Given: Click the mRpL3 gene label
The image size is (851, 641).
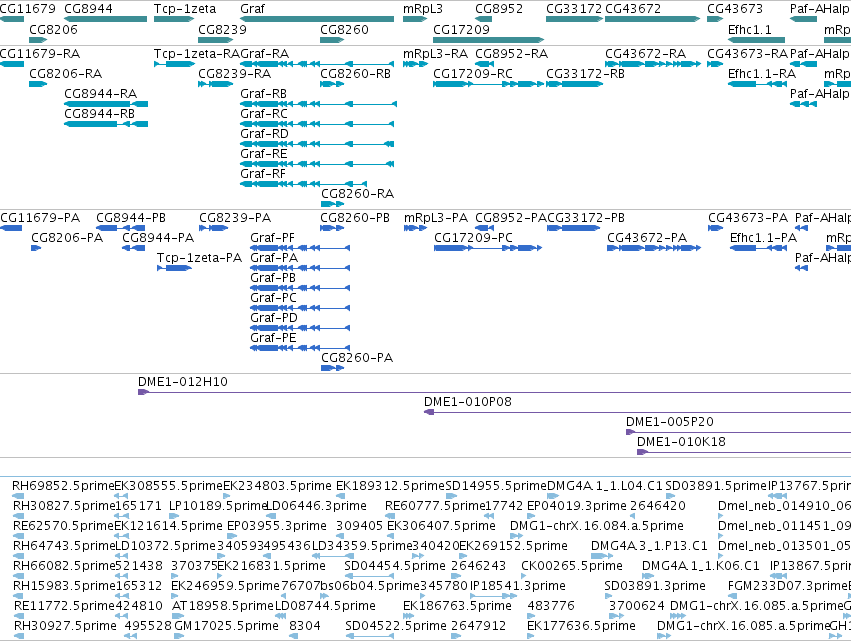Looking at the screenshot, I should pos(423,9).
